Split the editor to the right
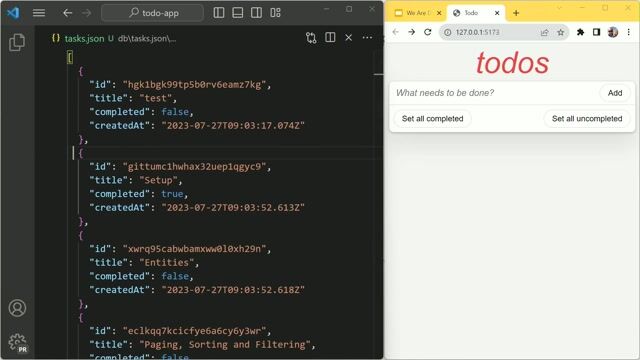 click(330, 38)
